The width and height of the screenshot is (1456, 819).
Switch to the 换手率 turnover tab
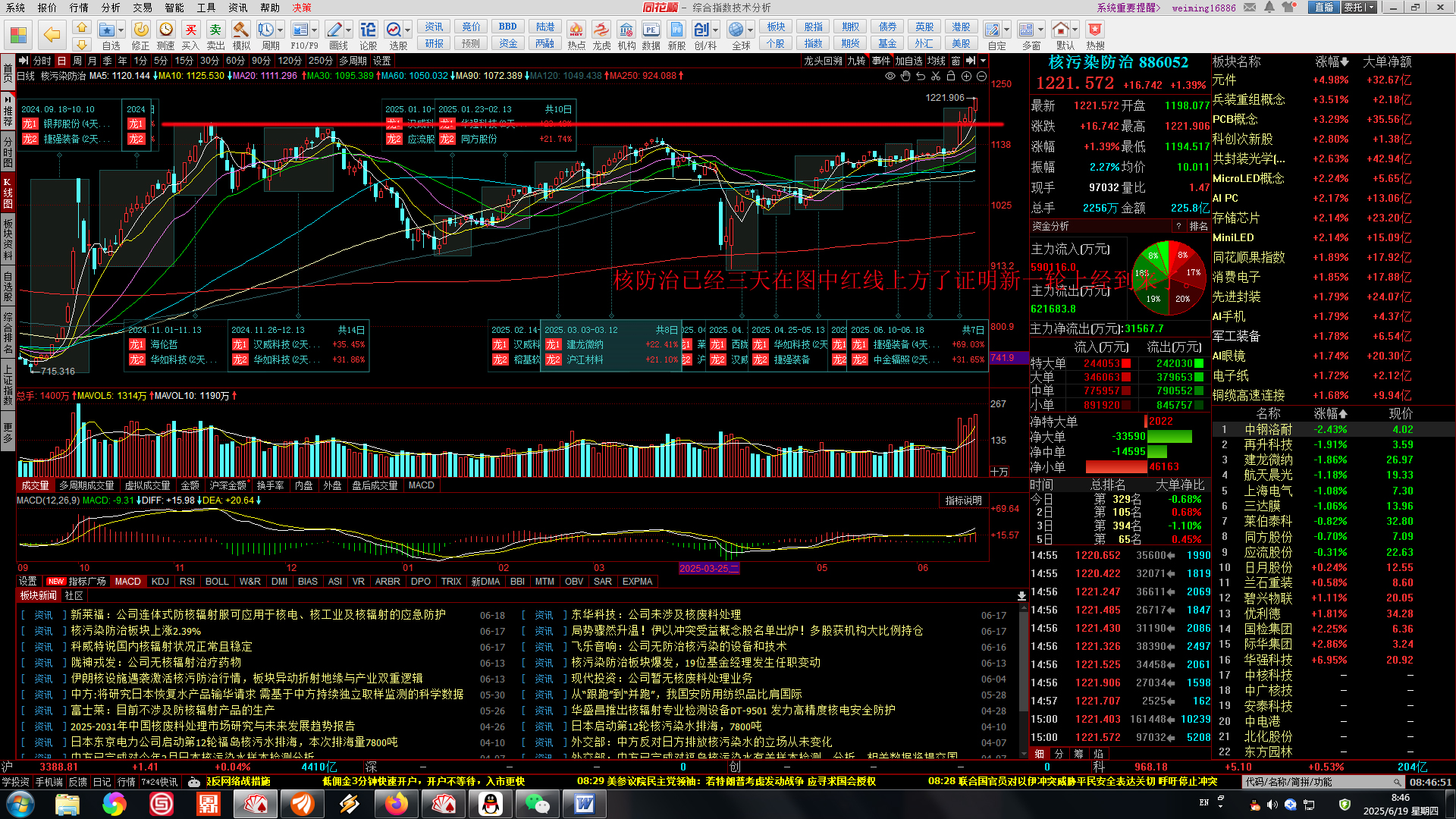[x=270, y=485]
